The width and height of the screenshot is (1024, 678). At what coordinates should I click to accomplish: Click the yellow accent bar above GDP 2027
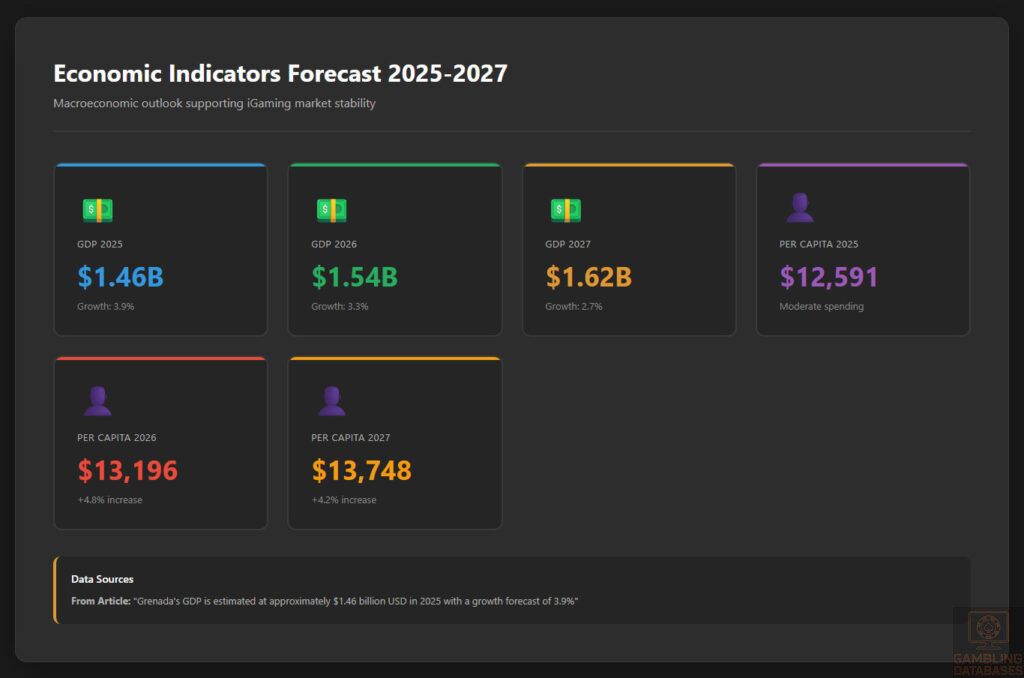[x=628, y=163]
